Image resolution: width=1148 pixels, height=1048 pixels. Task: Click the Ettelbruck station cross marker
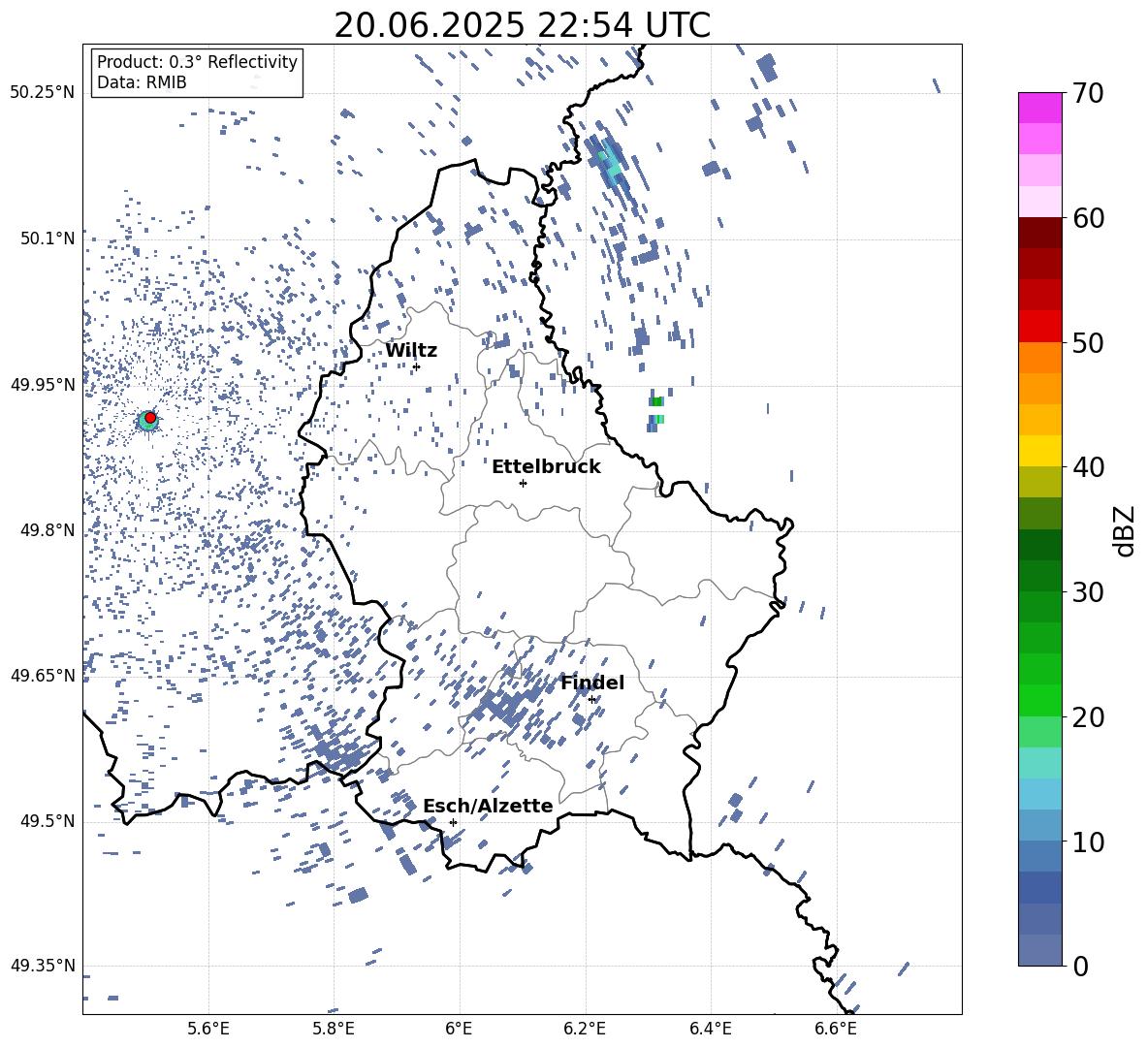[x=523, y=483]
